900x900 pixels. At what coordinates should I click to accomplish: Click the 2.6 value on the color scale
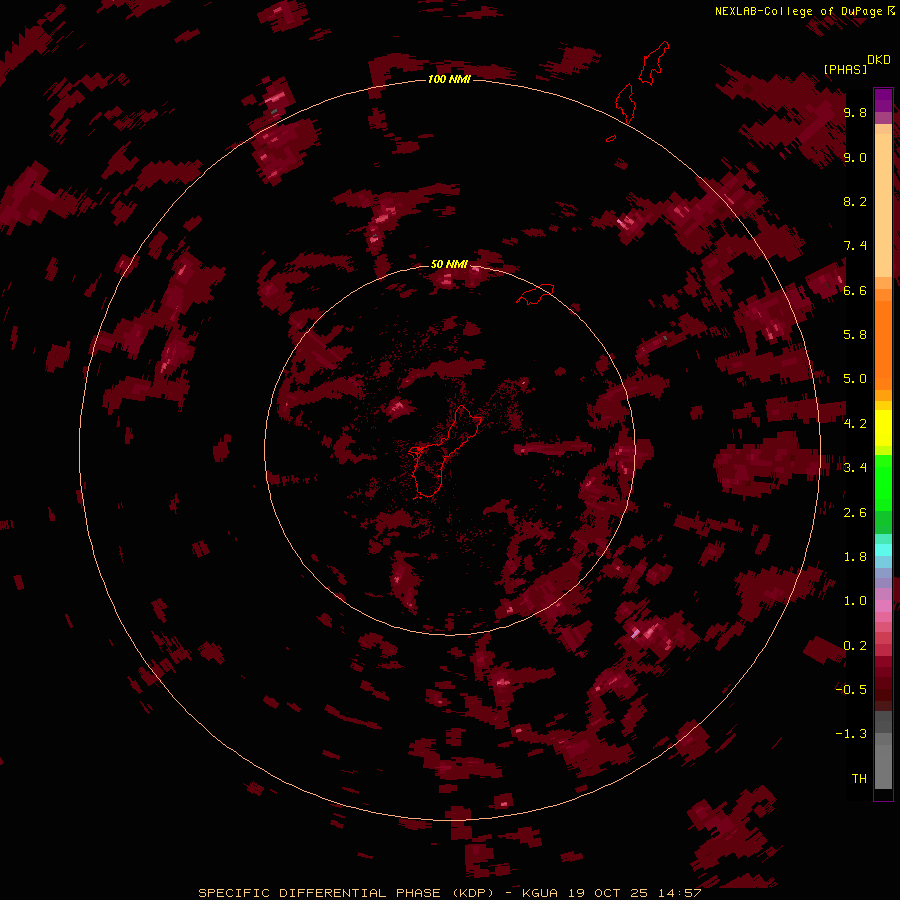(855, 512)
